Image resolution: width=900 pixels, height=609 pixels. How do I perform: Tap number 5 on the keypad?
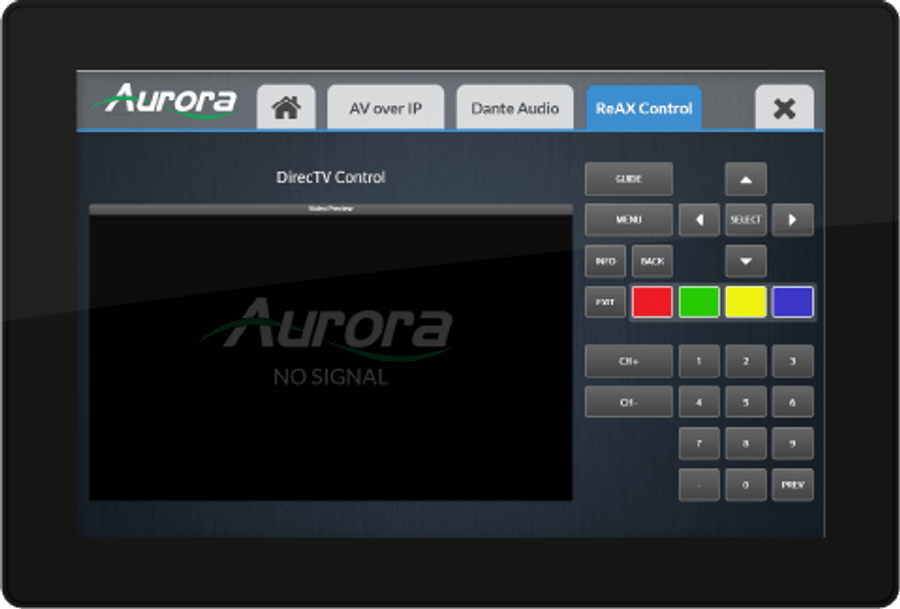(746, 402)
